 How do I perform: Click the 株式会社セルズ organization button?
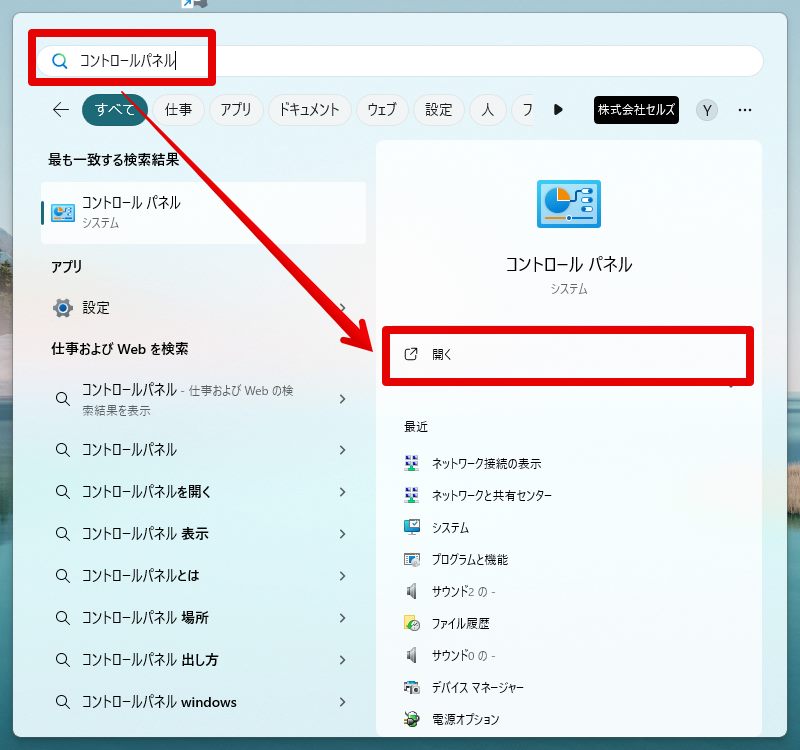(636, 110)
